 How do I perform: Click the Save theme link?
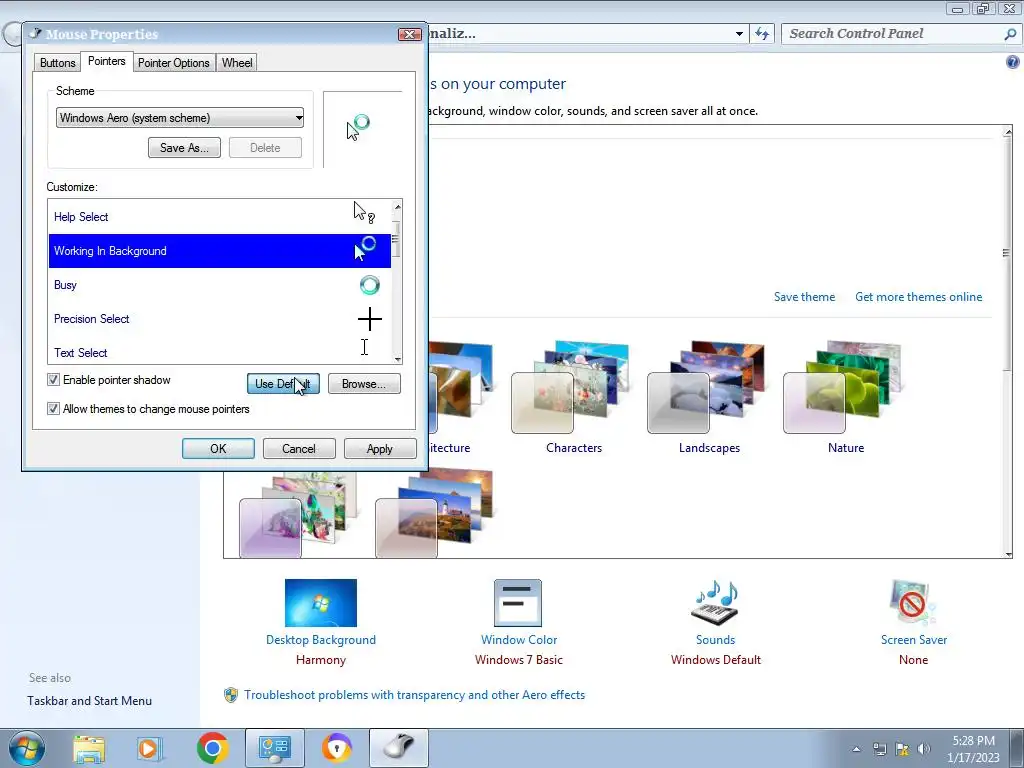[804, 297]
